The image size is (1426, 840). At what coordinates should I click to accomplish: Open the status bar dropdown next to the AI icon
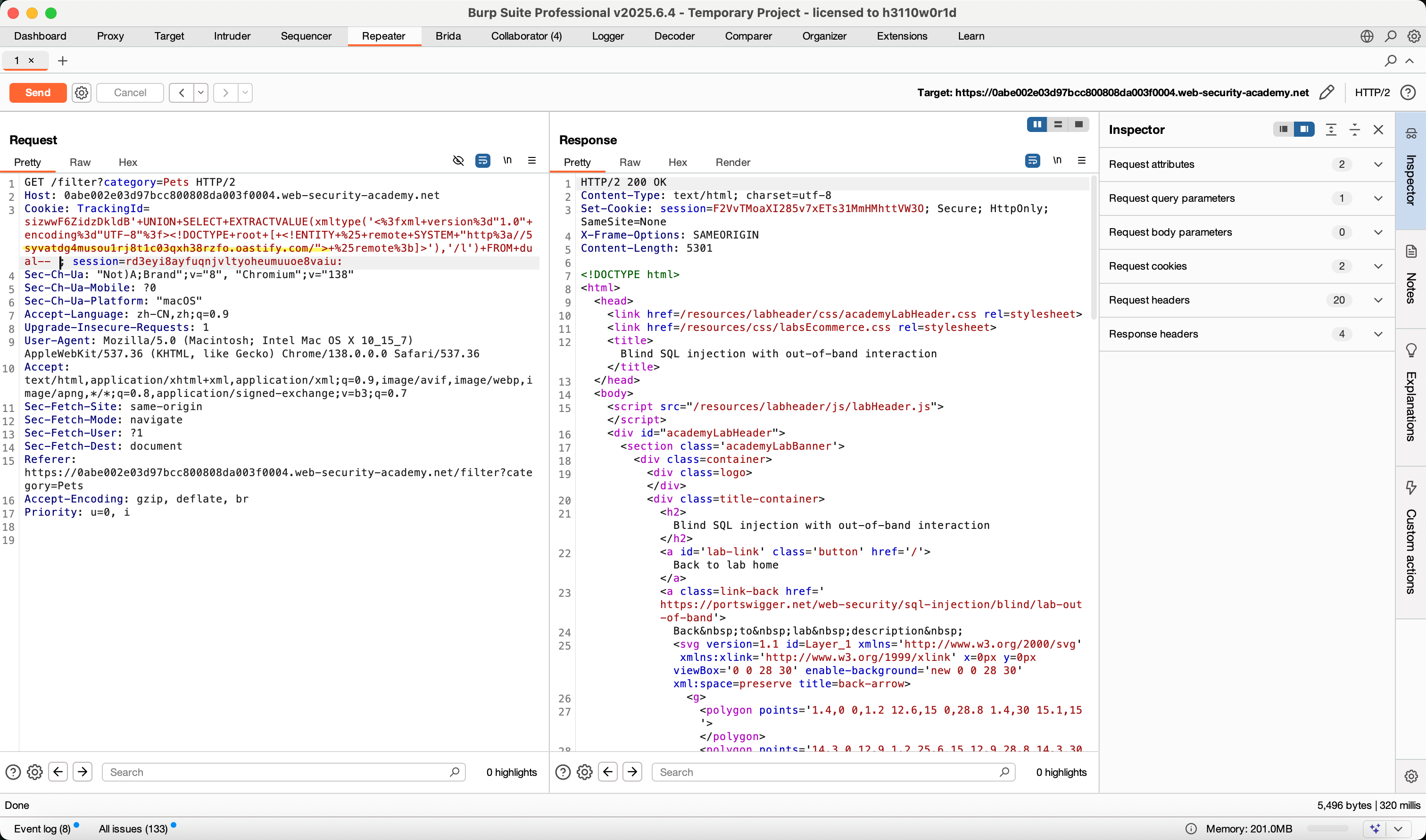point(1398,829)
